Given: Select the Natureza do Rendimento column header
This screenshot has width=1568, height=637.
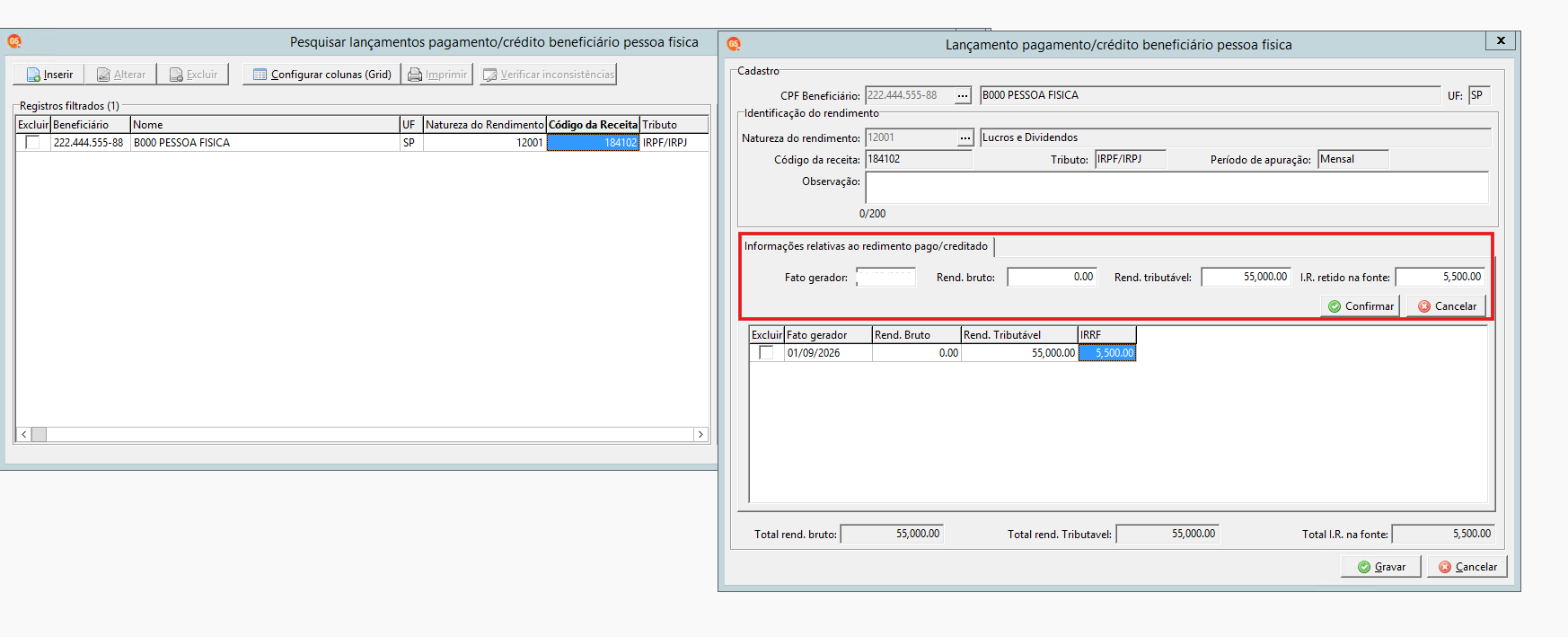Looking at the screenshot, I should (x=485, y=125).
